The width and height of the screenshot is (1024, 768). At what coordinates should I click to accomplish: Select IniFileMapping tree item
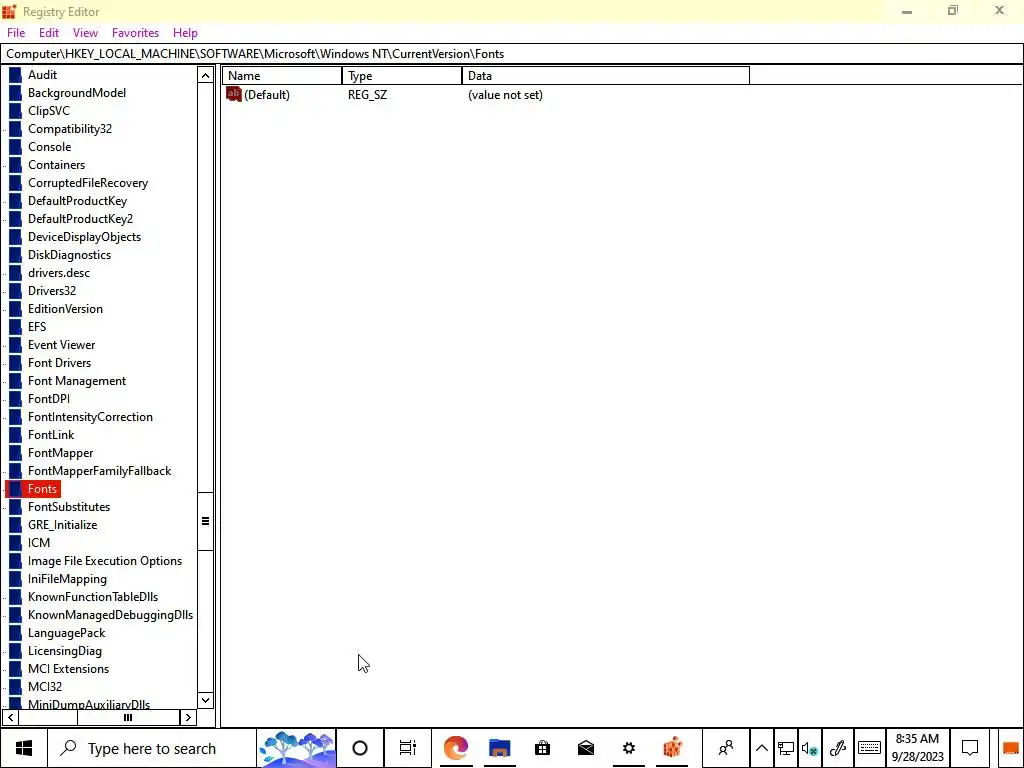coord(67,579)
